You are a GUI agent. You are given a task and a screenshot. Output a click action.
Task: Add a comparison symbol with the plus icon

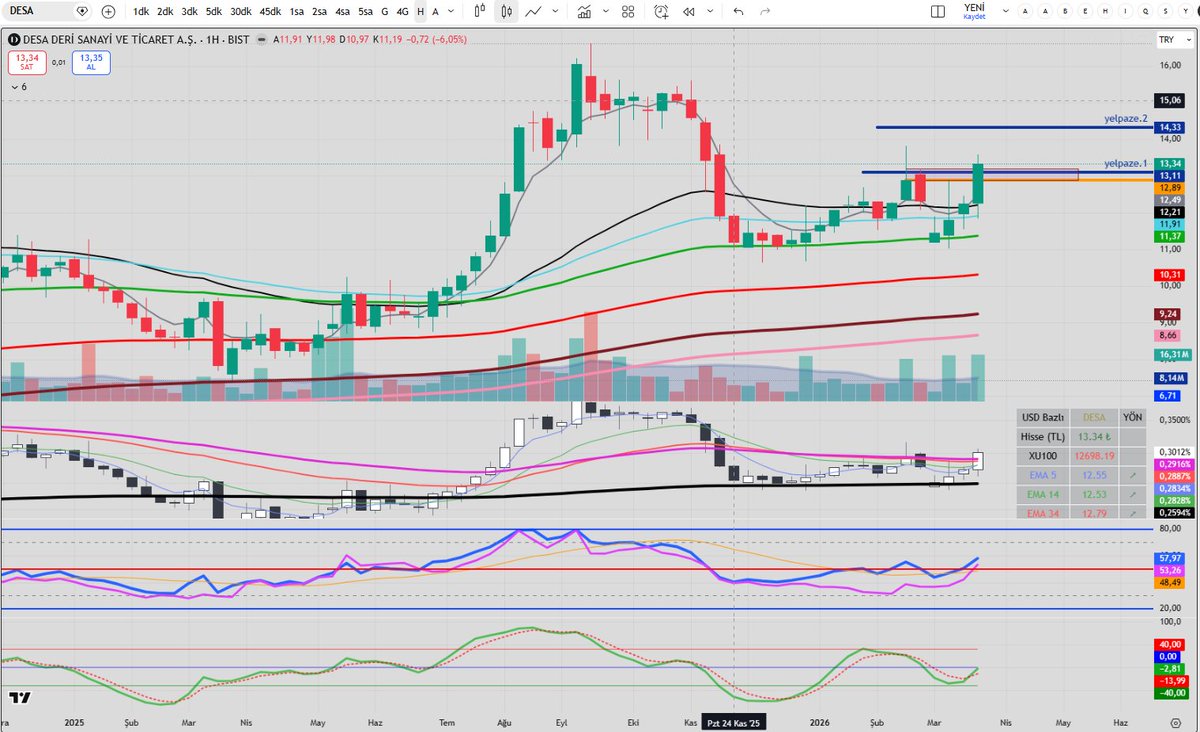coord(108,11)
